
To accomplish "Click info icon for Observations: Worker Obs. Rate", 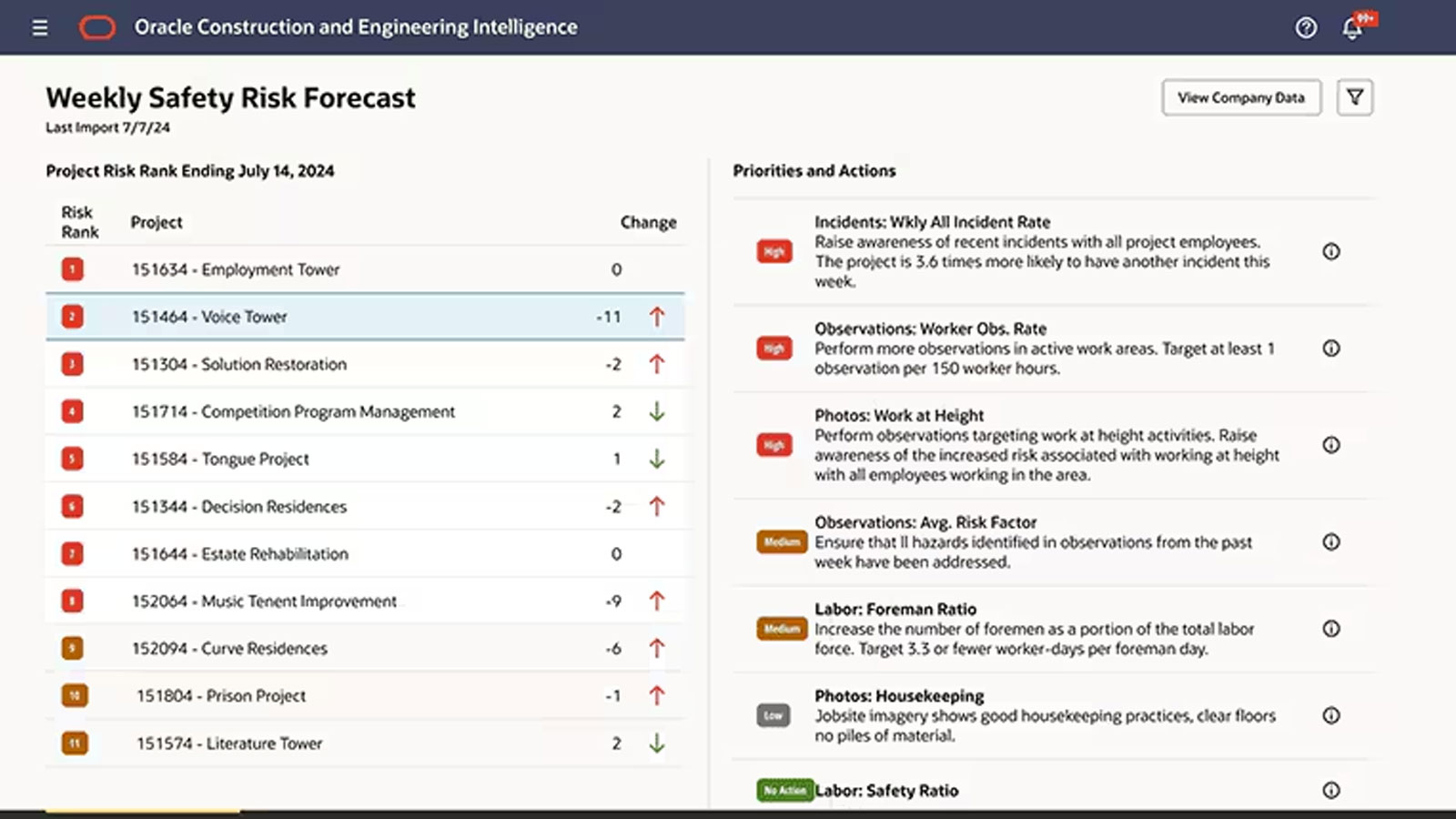I will click(1331, 349).
